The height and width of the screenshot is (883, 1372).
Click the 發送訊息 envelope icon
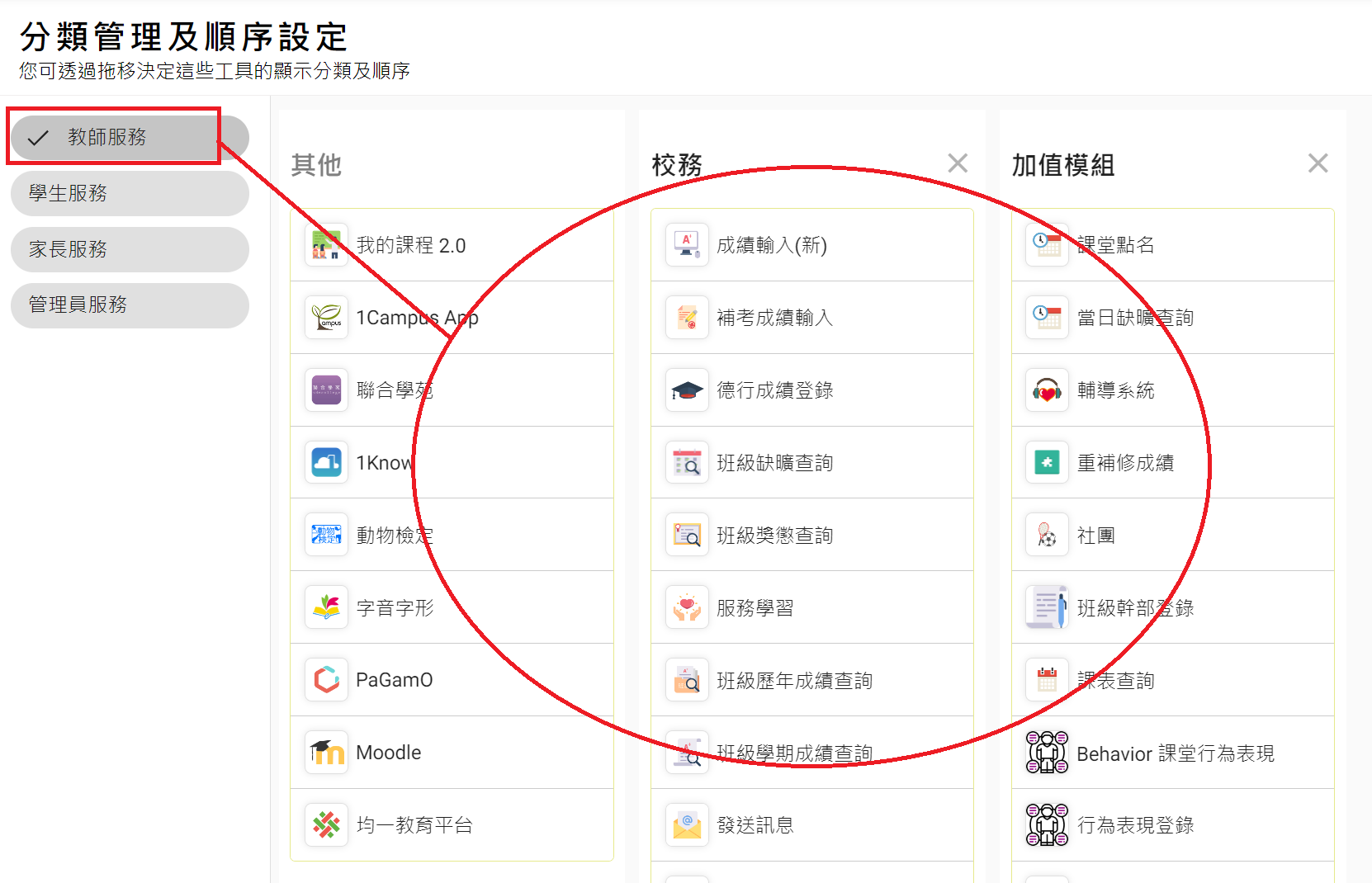pyautogui.click(x=687, y=825)
